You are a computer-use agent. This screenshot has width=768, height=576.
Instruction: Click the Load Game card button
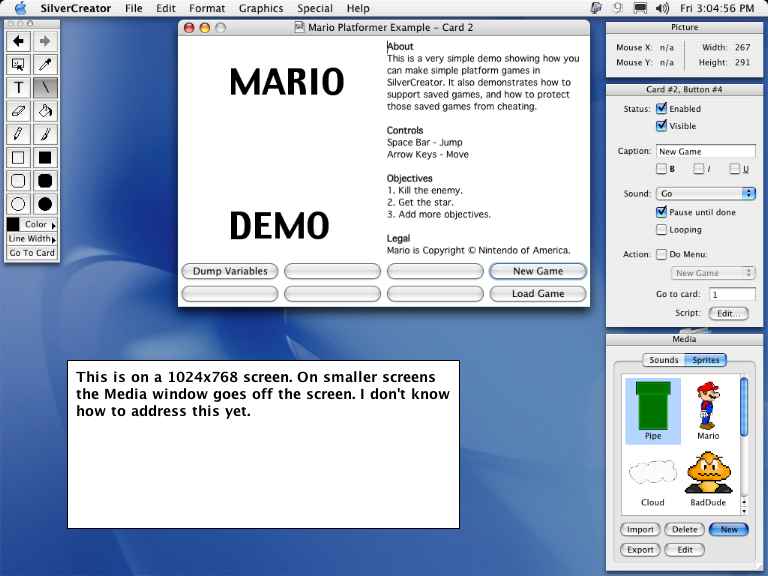click(x=538, y=293)
